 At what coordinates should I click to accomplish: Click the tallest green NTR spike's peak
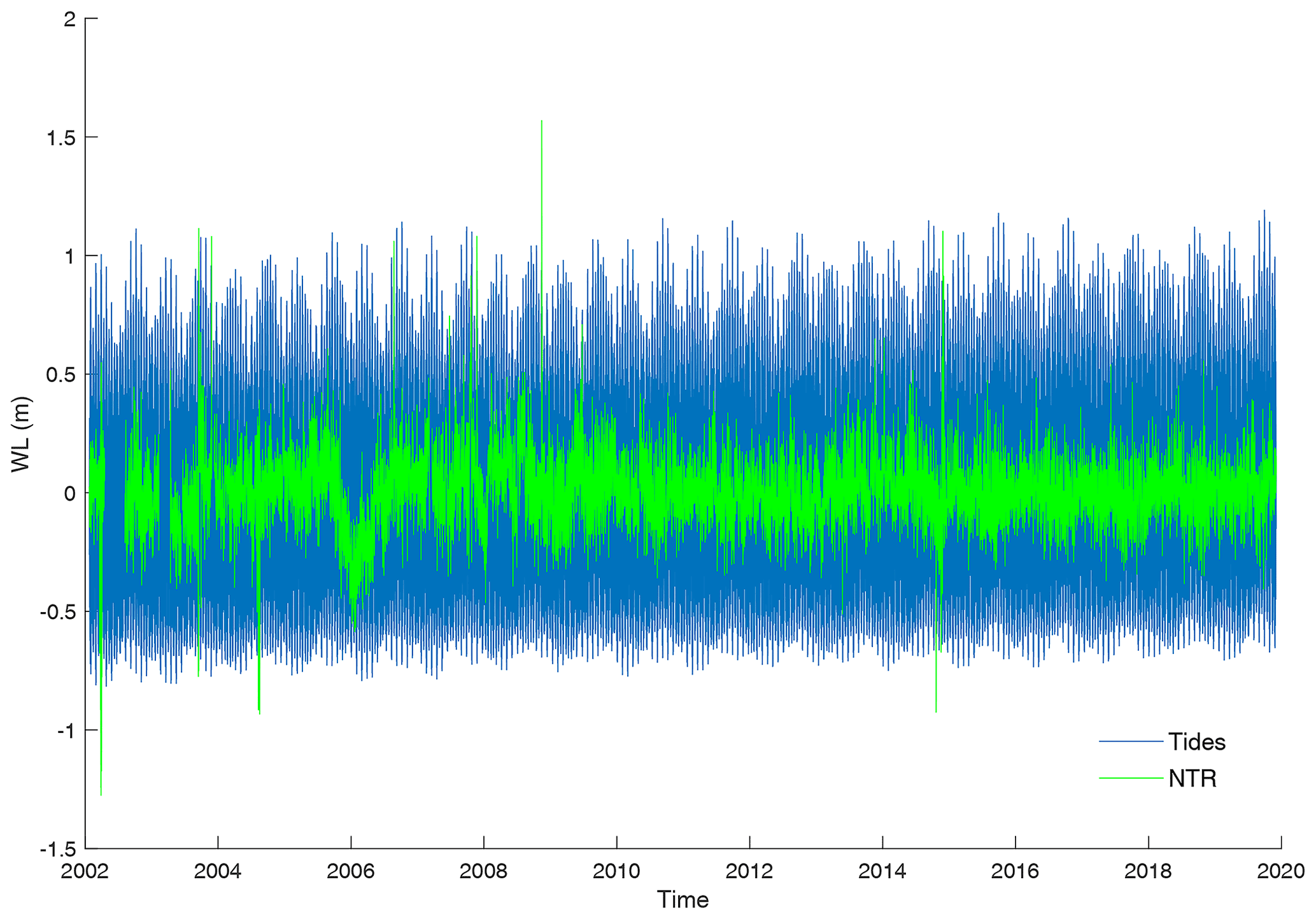[x=541, y=122]
